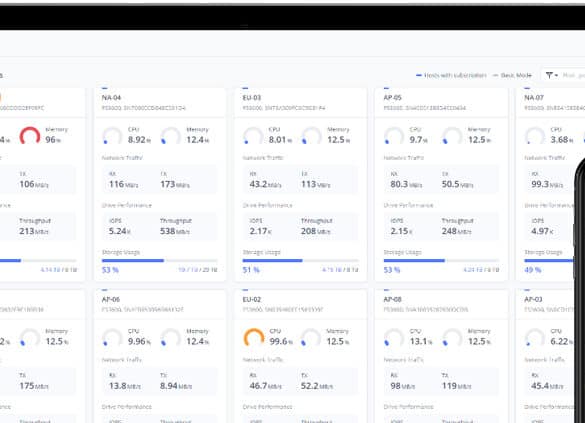This screenshot has height=423, width=585.
Task: Select EU-02 RX value 46.7 MB/s
Action: tap(265, 386)
